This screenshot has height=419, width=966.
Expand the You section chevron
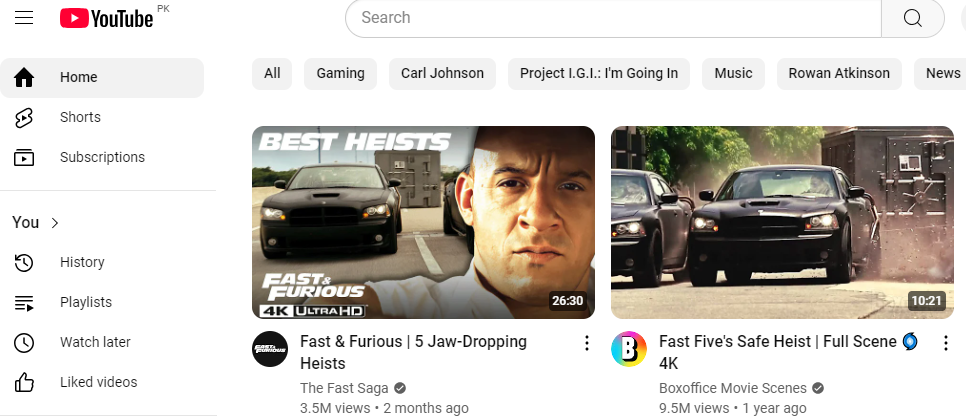point(55,223)
